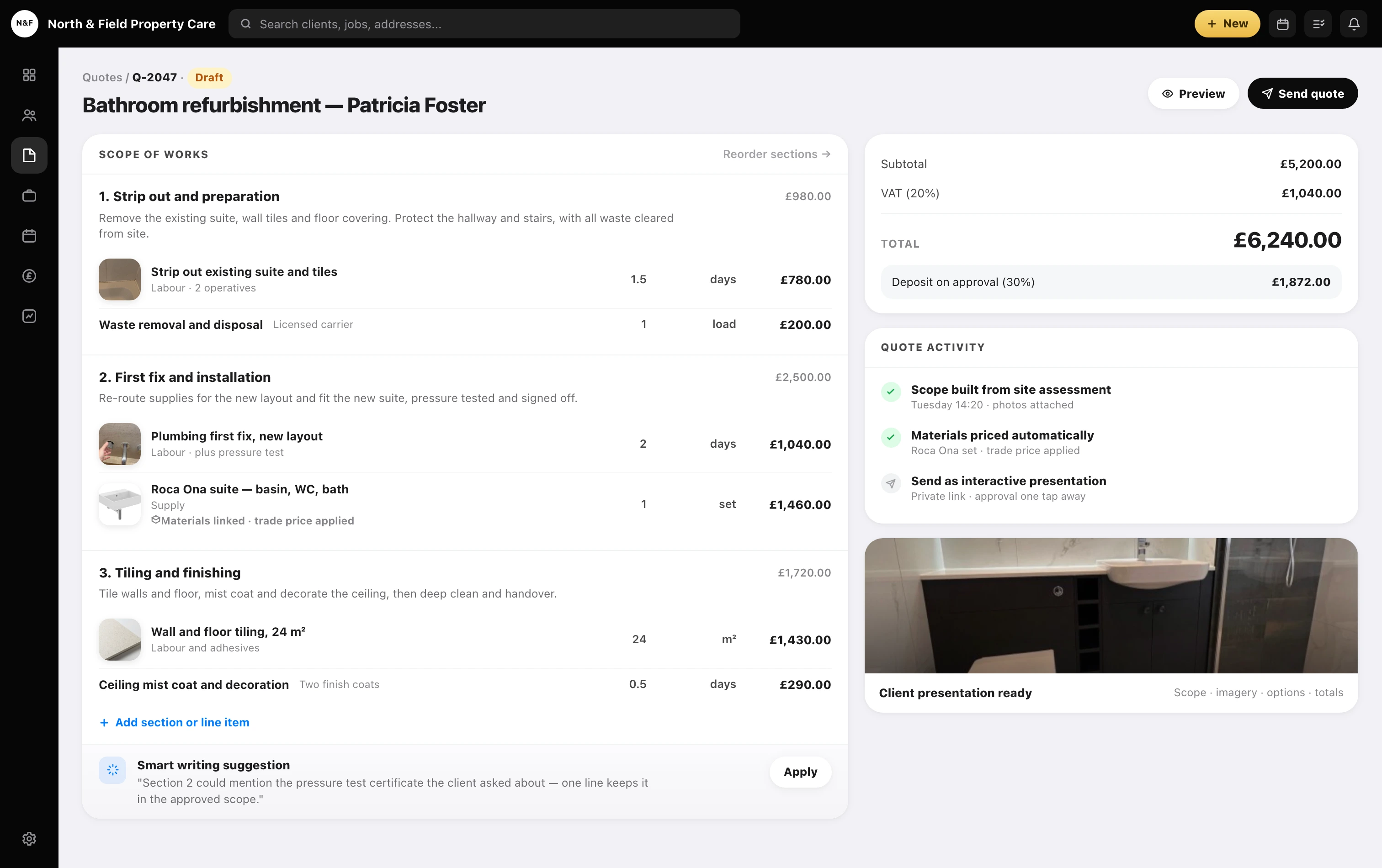1382x868 pixels.
Task: Open the Roca Ona suite thumbnail
Action: click(x=119, y=504)
